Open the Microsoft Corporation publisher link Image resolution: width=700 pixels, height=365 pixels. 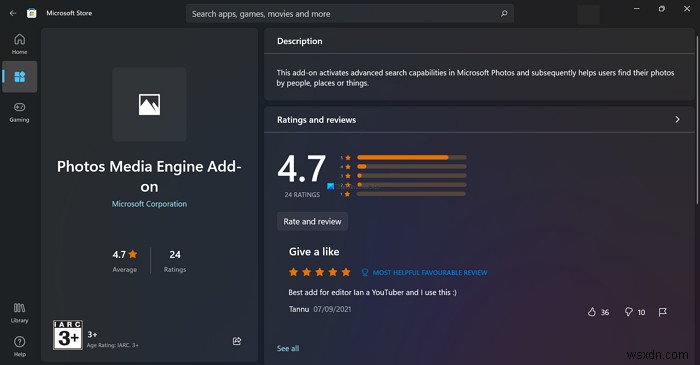click(149, 204)
